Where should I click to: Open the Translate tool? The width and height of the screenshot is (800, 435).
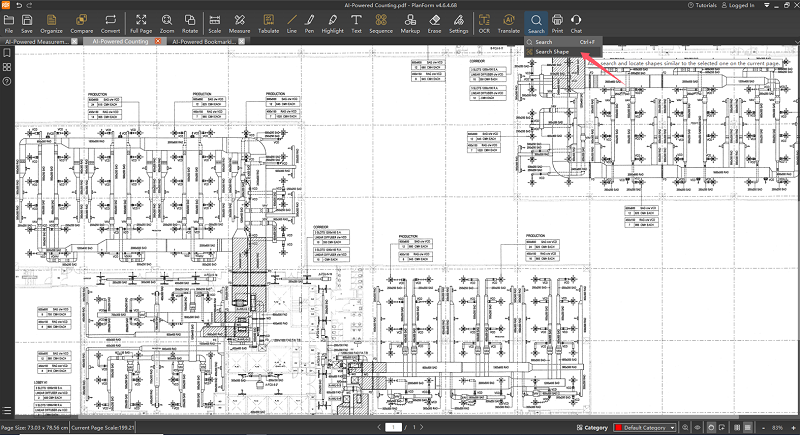[x=509, y=23]
